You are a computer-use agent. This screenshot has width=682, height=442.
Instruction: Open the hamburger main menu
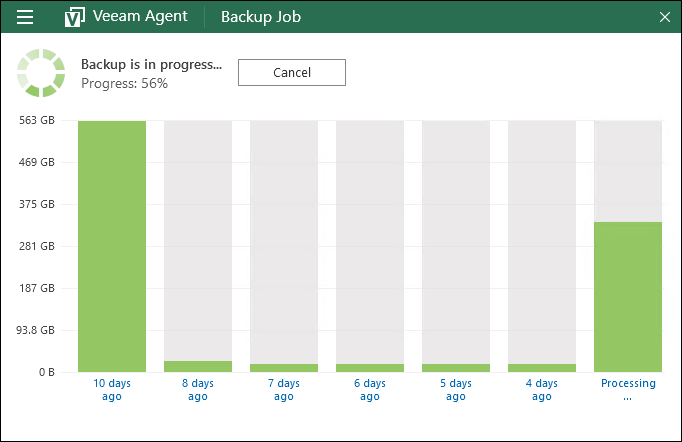26,17
